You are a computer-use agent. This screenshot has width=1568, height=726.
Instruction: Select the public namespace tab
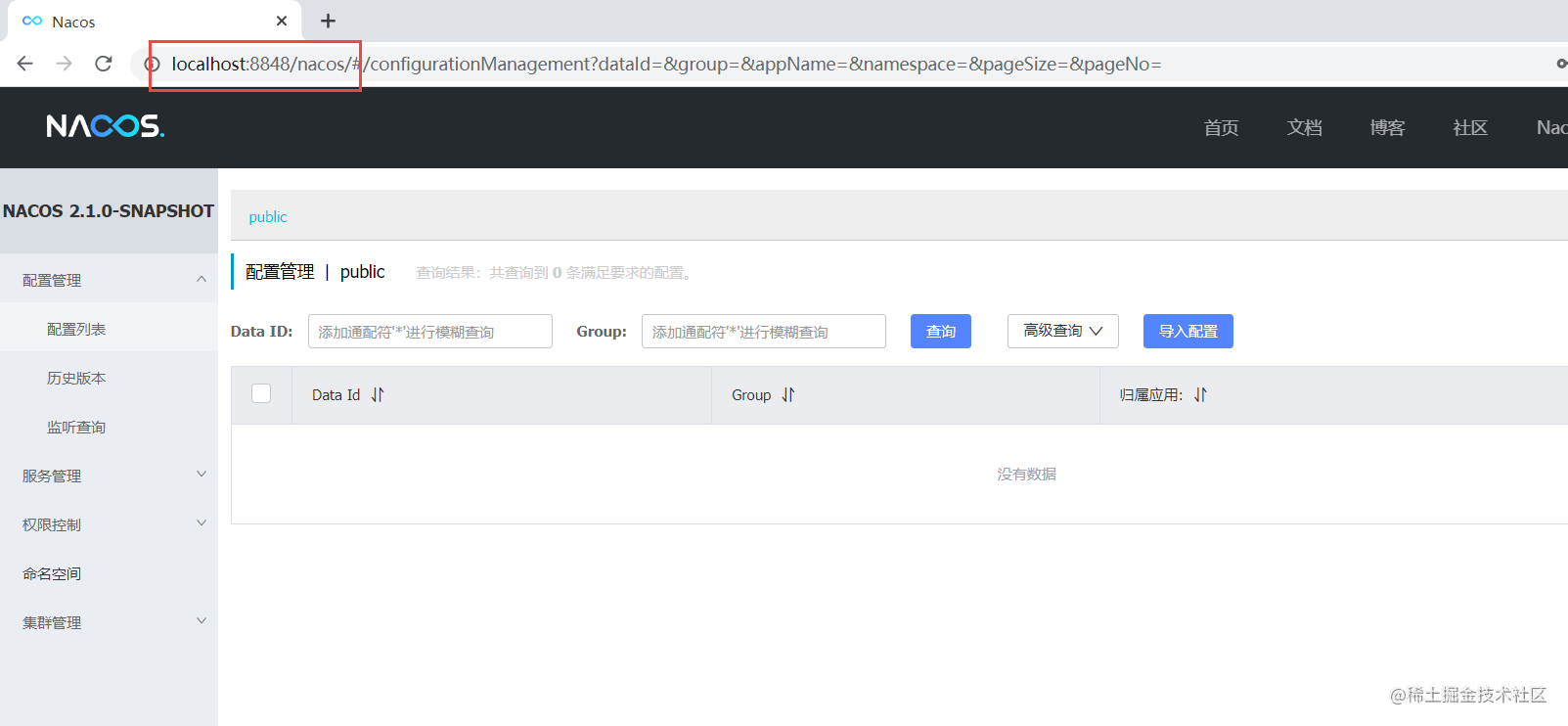coord(268,216)
